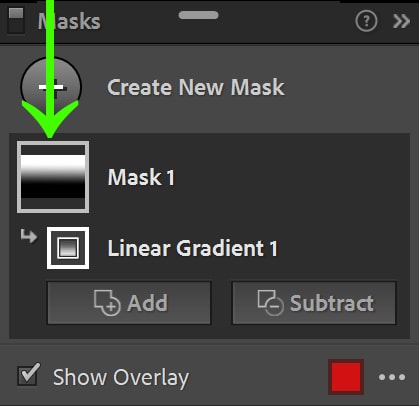Collapse Masks panel with double chevron
Viewport: 419px width, 406px height.
[x=401, y=22]
